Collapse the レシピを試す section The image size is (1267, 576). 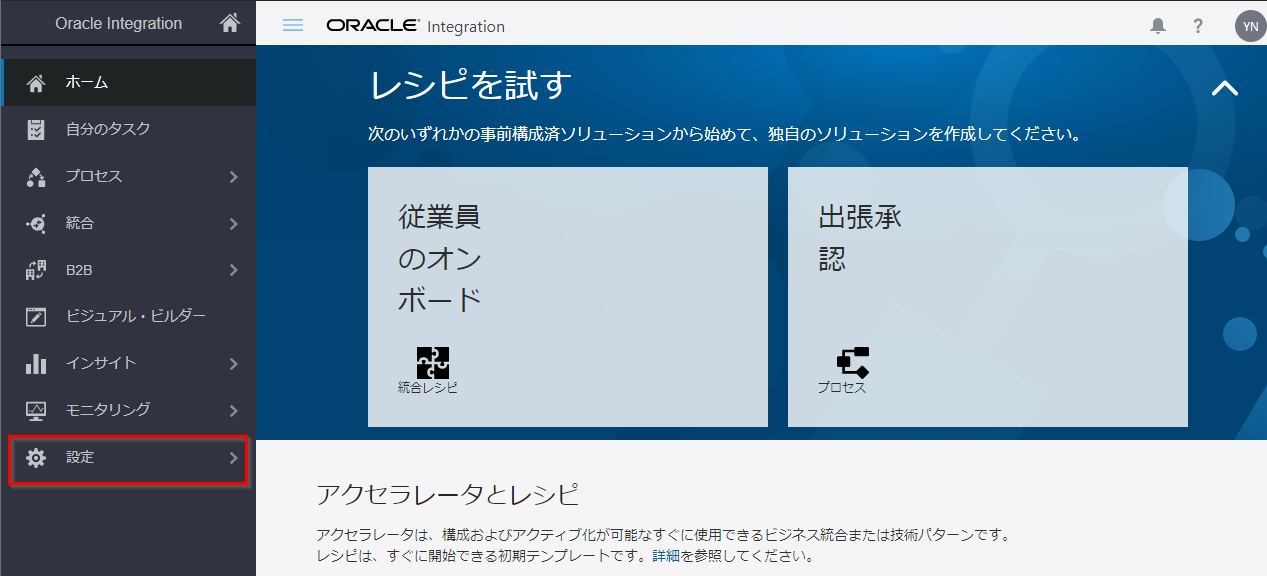pos(1224,88)
